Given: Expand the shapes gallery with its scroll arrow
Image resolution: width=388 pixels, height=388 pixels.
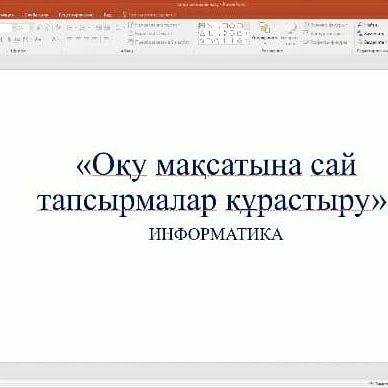Looking at the screenshot, I should 247,33.
